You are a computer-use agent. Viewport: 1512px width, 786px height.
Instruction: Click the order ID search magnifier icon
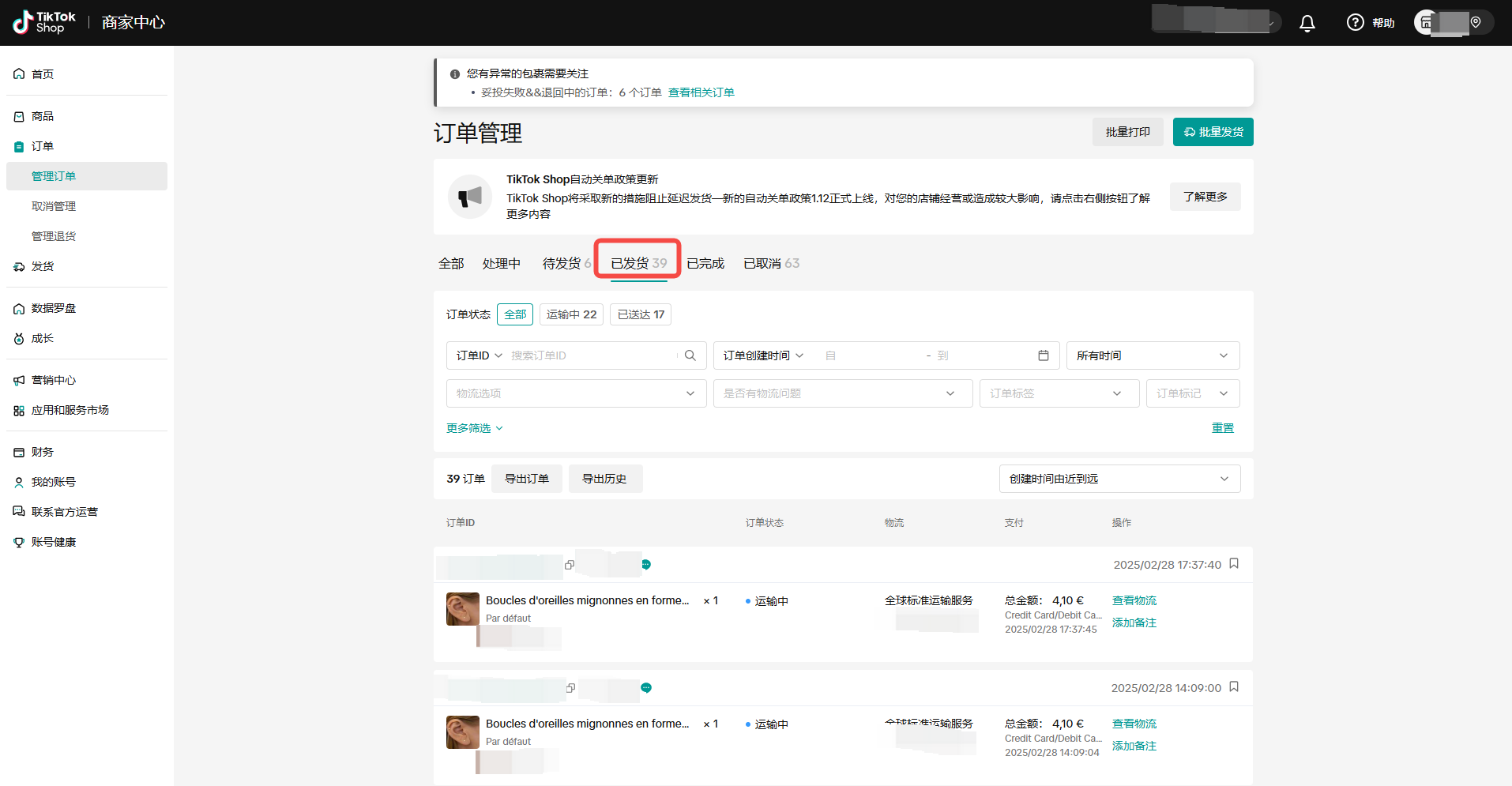pos(690,355)
